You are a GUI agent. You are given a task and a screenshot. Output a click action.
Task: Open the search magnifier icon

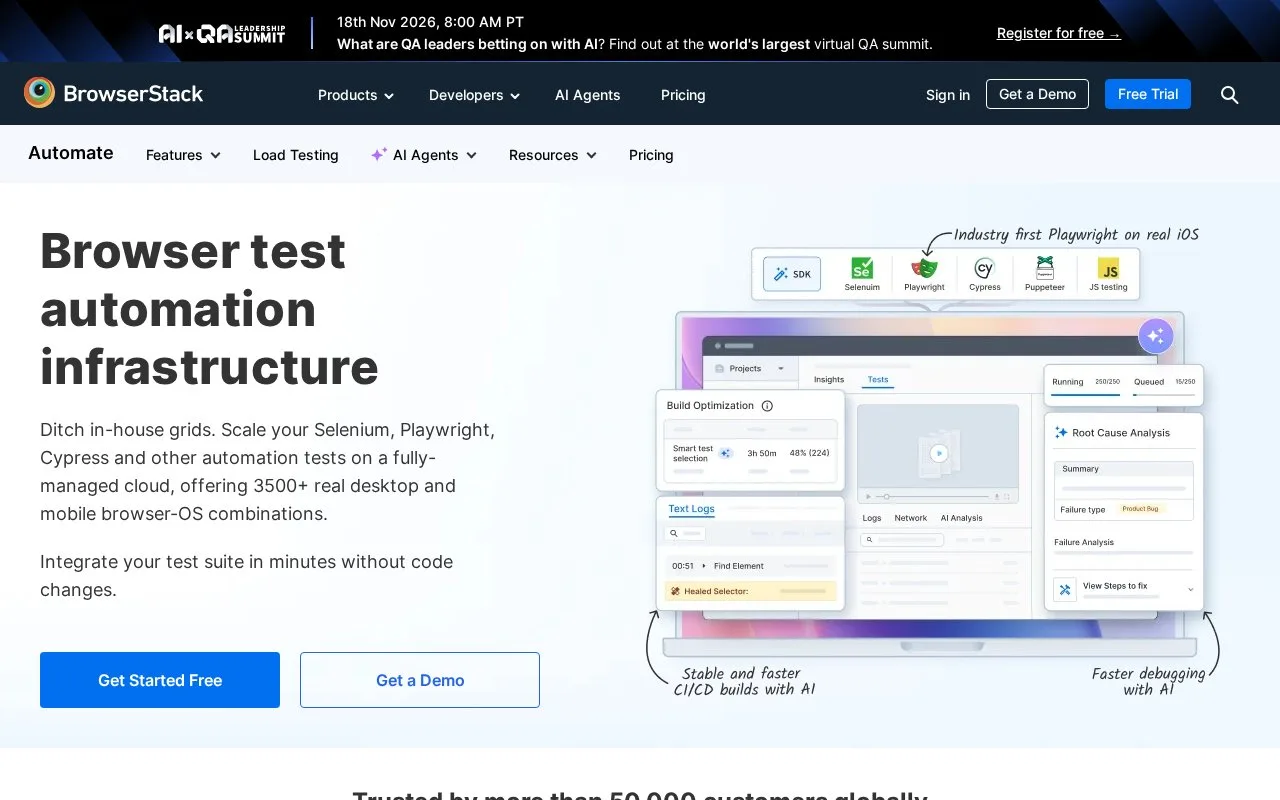tap(1230, 95)
